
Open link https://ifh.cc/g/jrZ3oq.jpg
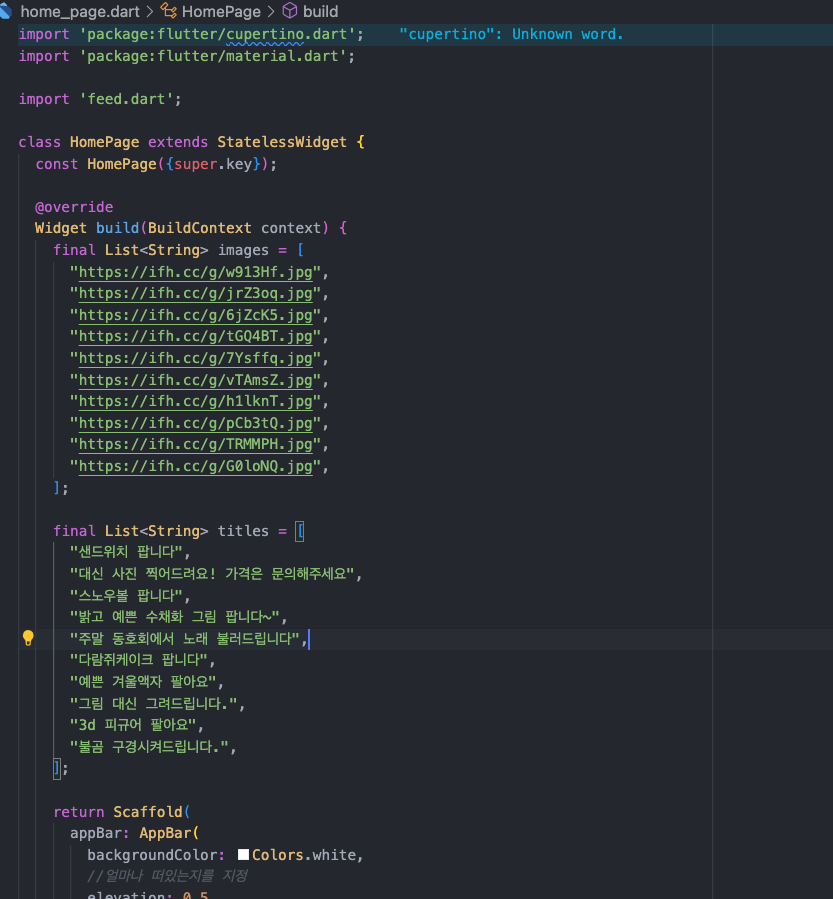tap(195, 294)
